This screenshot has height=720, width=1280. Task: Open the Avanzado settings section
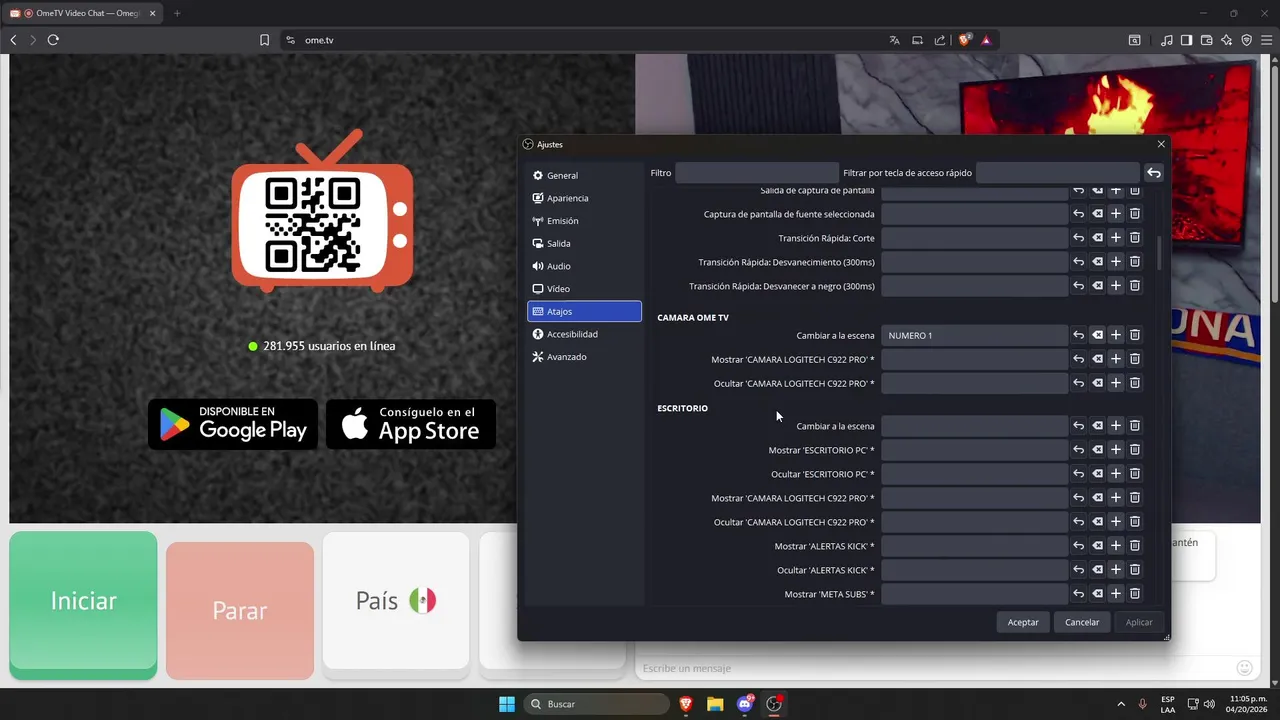click(x=584, y=357)
